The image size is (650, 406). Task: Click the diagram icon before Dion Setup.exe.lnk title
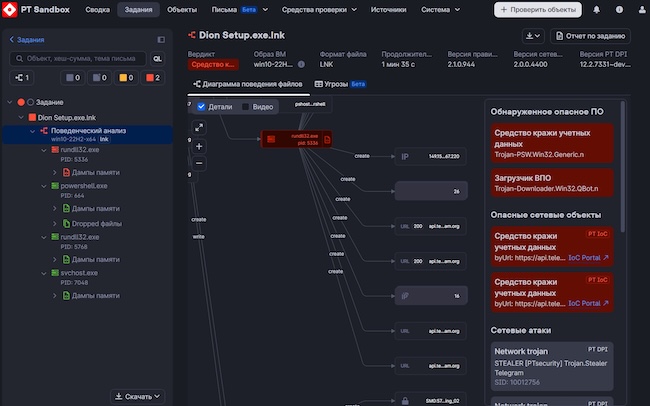[192, 35]
